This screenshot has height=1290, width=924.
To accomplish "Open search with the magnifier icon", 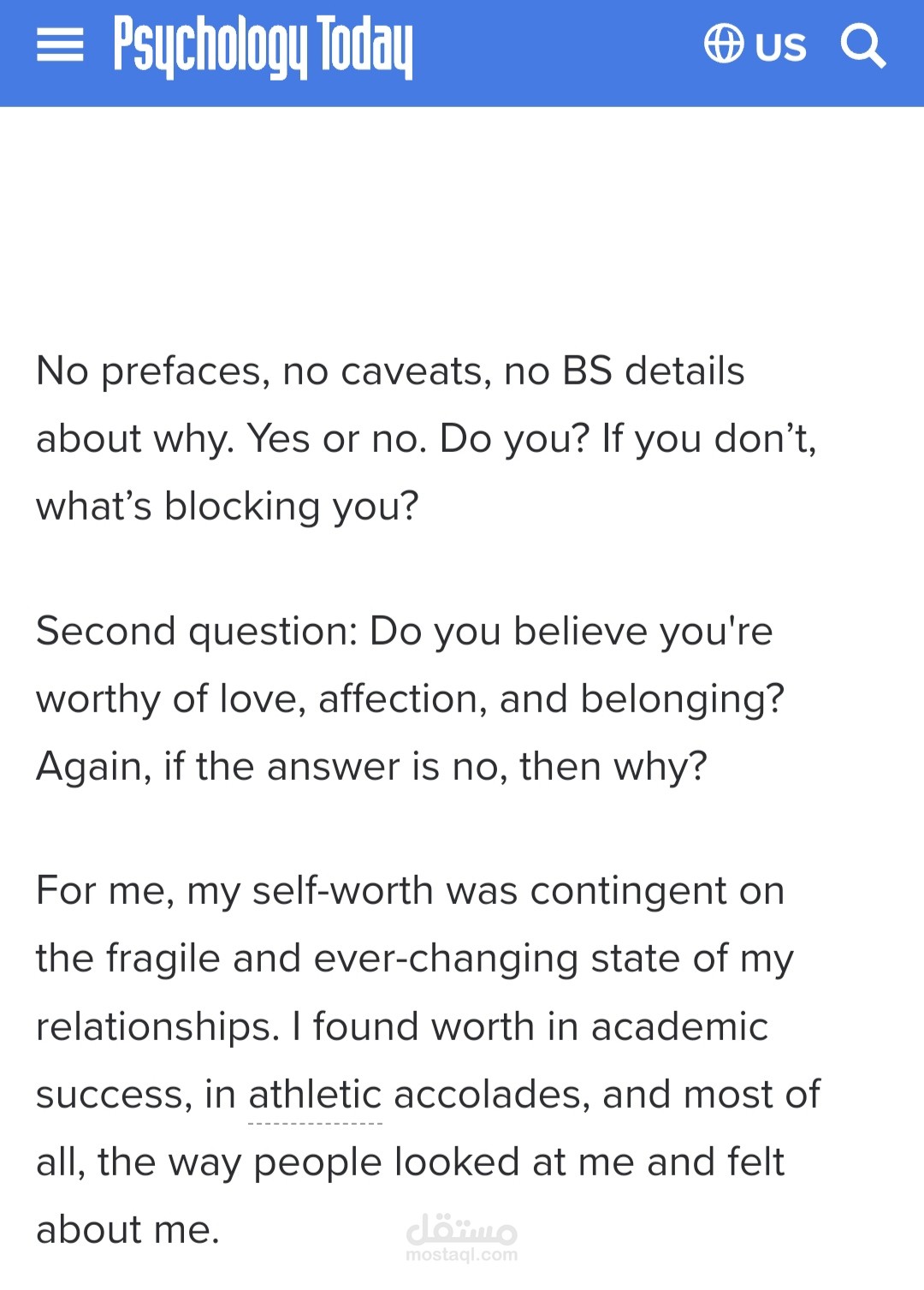I will [862, 45].
